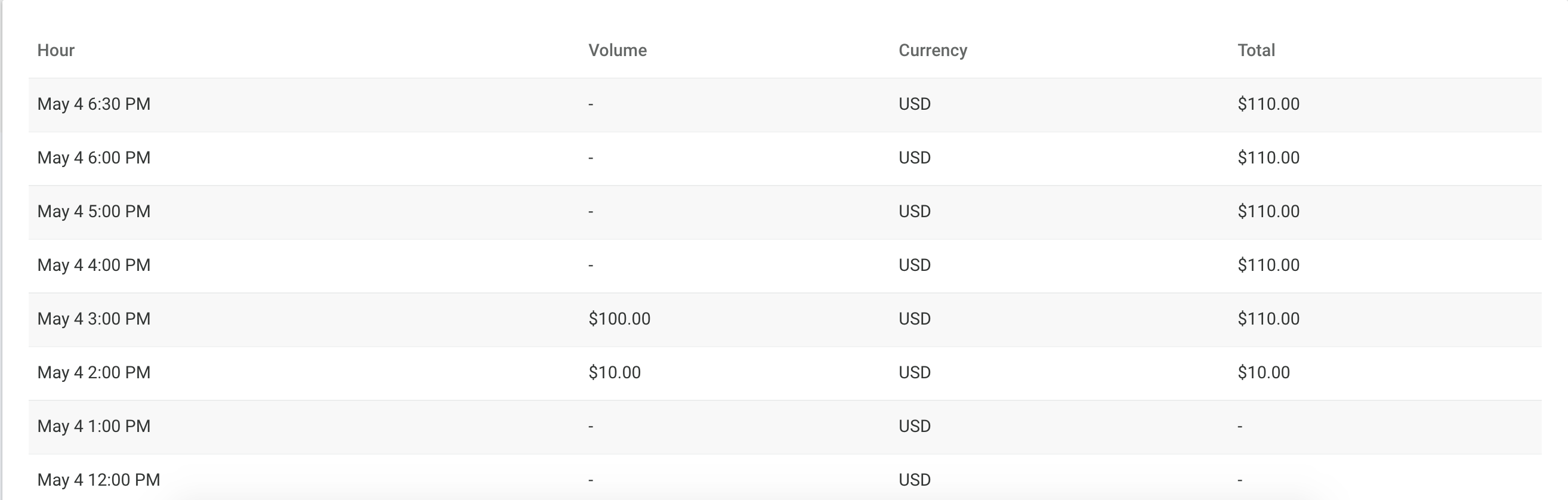Select the May 4 6:00 PM hour cell

click(94, 158)
